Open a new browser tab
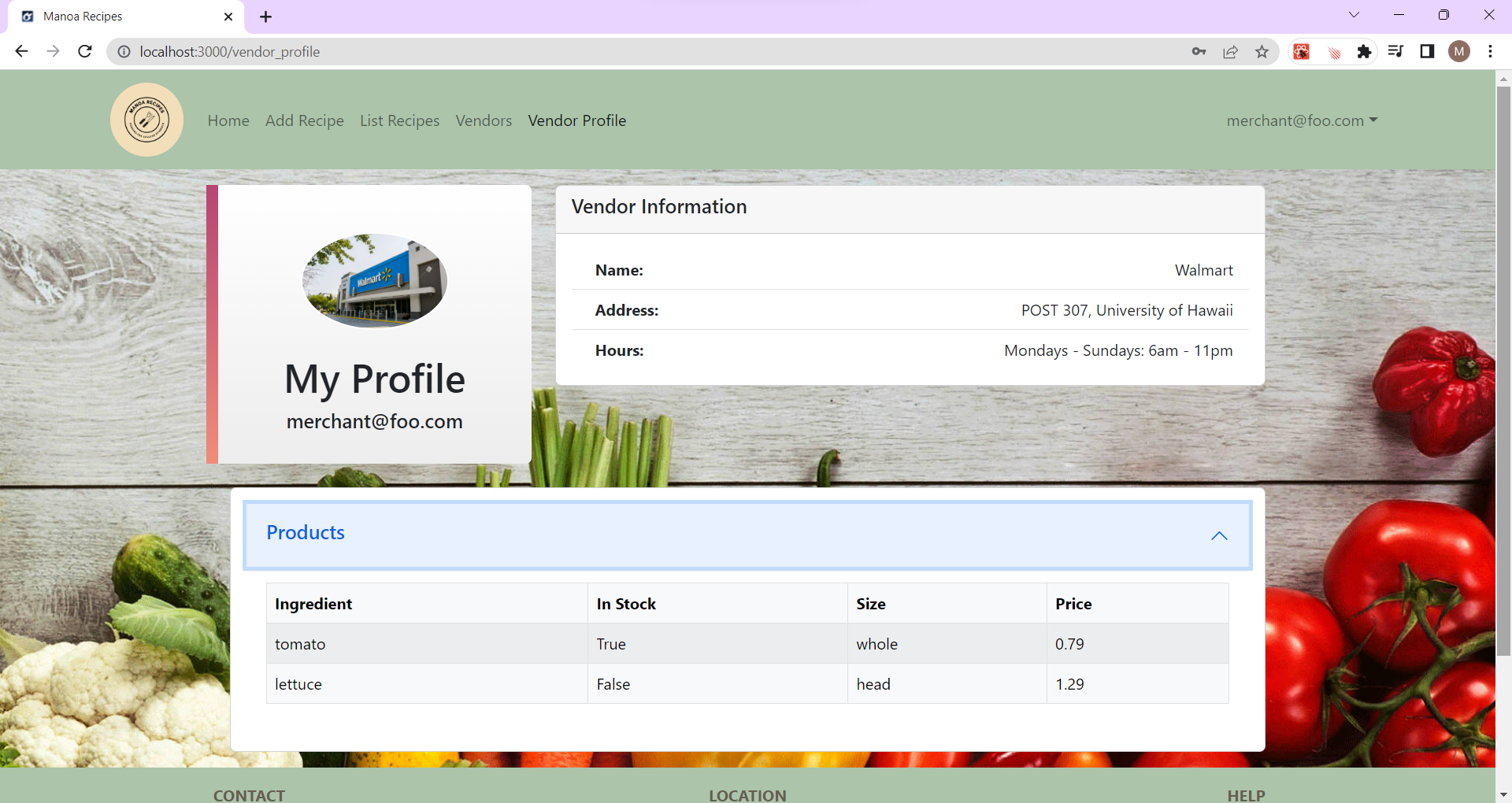Viewport: 1512px width, 803px height. point(265,17)
